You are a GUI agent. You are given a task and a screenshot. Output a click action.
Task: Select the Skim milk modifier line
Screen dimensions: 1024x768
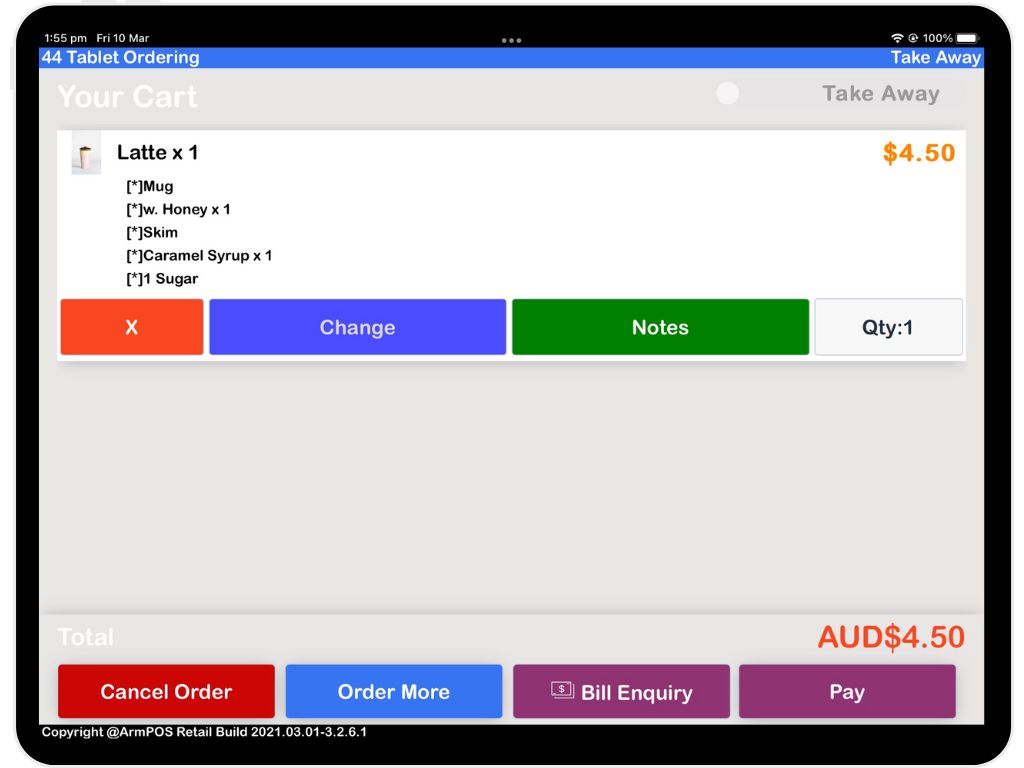(152, 232)
